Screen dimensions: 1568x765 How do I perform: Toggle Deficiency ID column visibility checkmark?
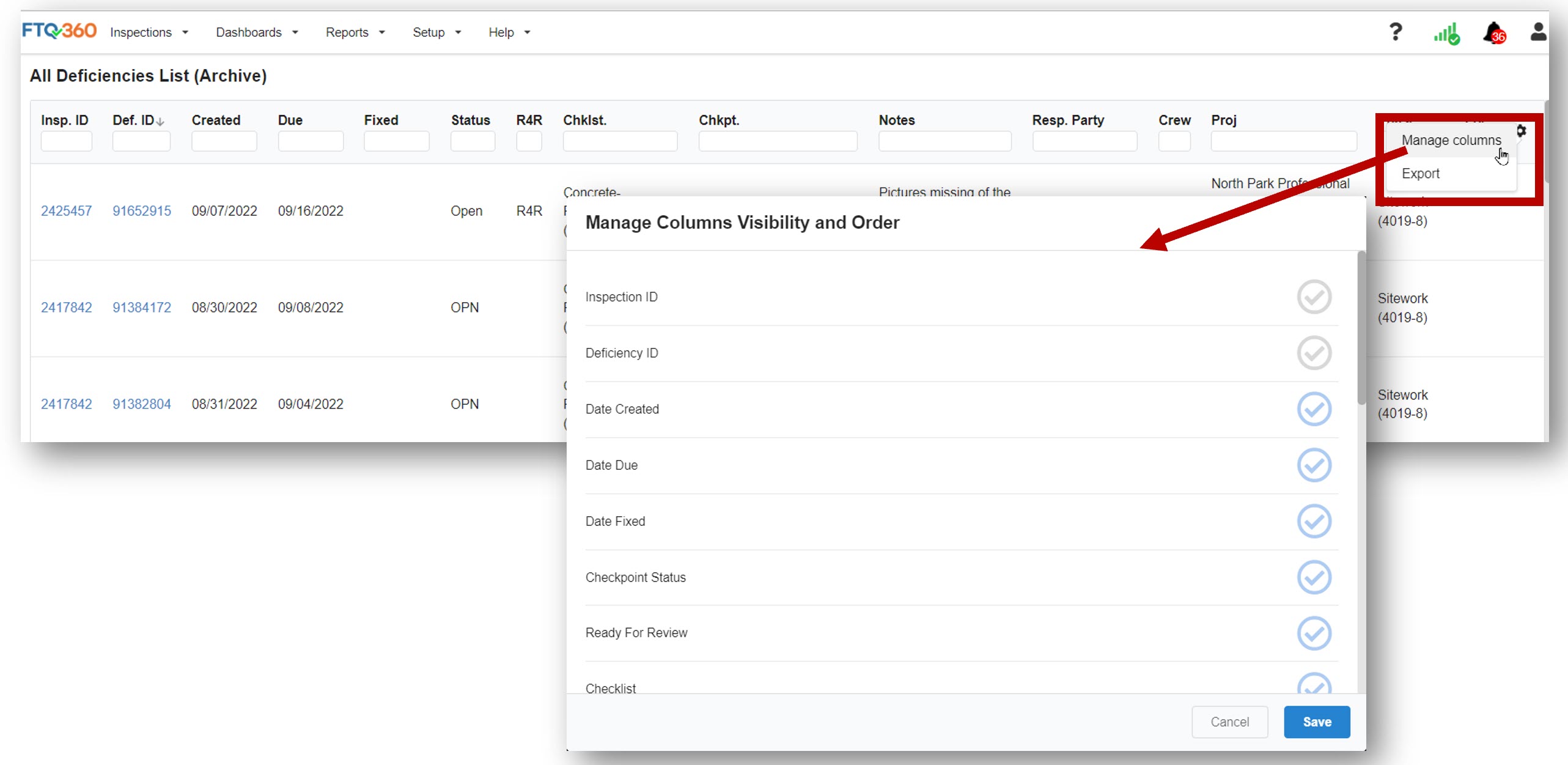pyautogui.click(x=1314, y=353)
